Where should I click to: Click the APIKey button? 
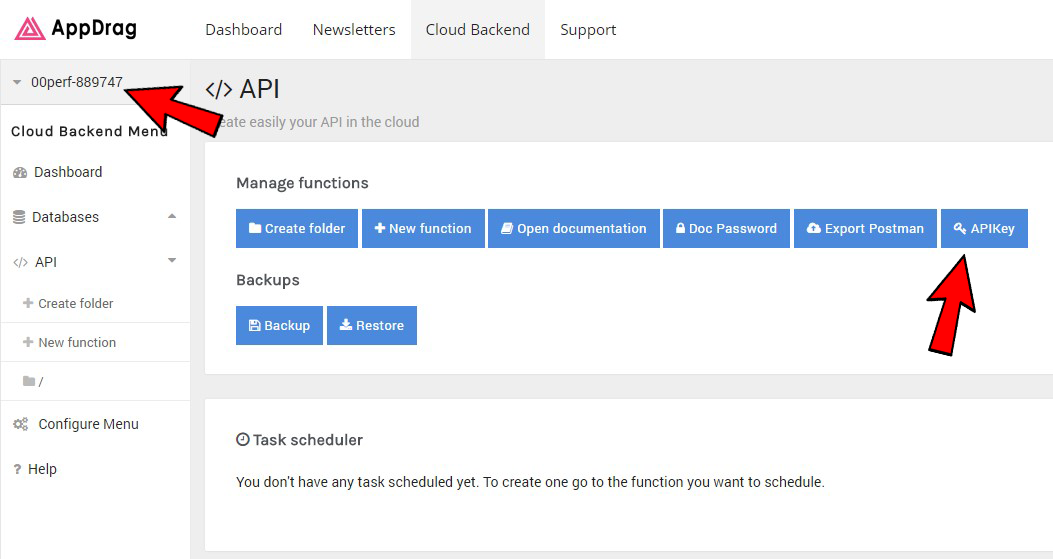point(984,228)
